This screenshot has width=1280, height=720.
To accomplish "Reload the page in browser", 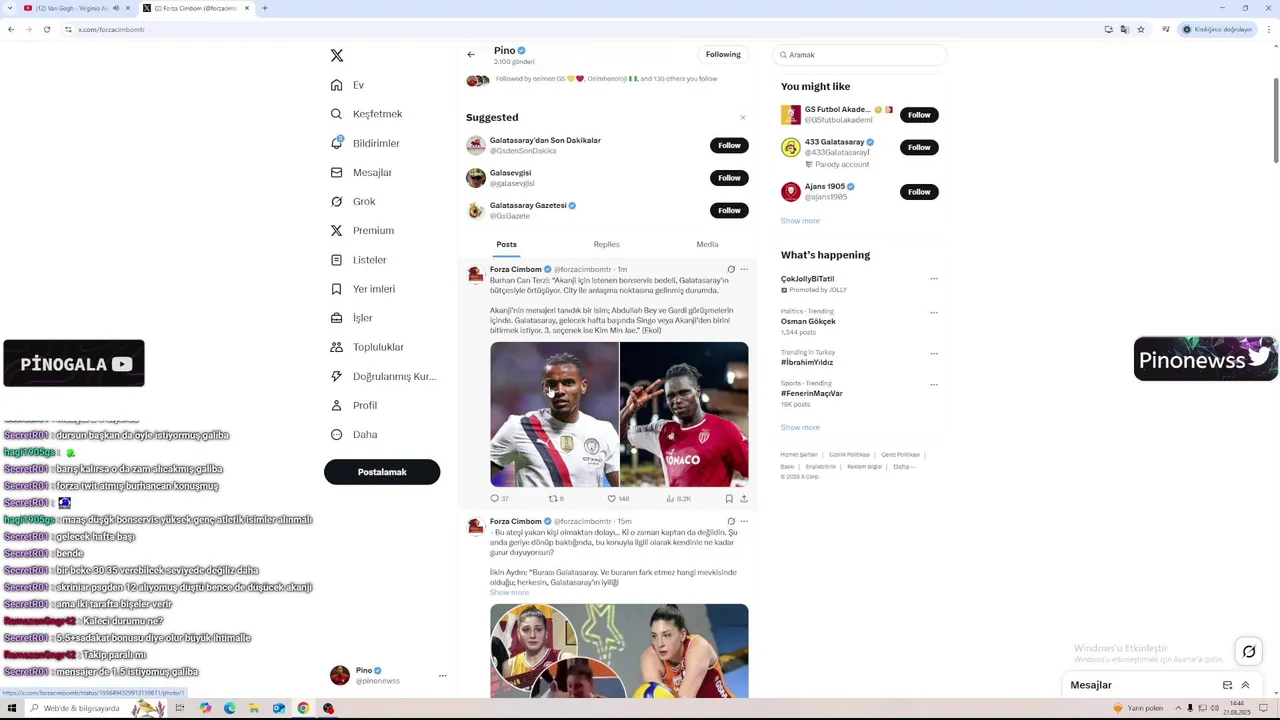I will [47, 29].
